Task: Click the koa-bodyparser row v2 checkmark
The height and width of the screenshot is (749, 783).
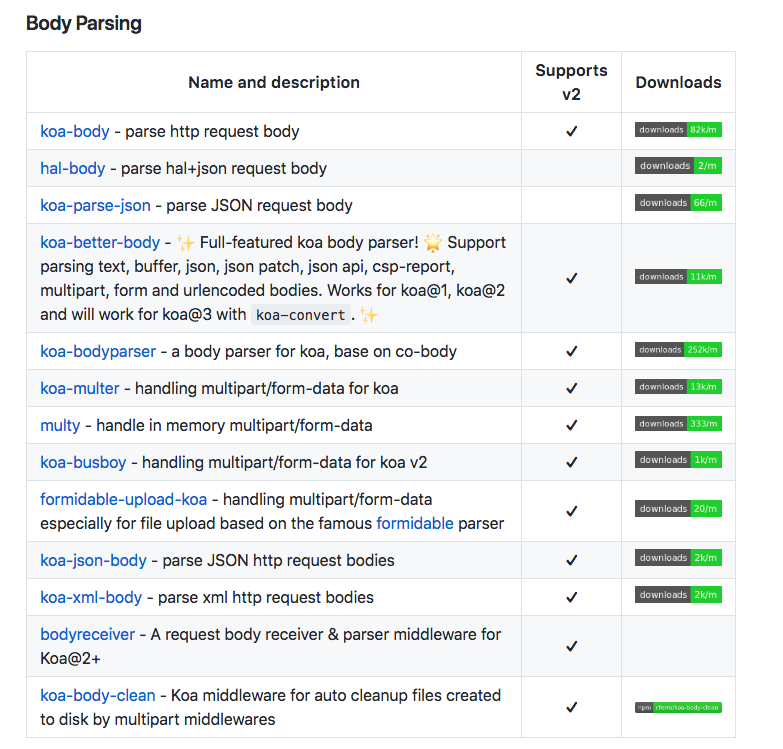Action: (x=571, y=352)
